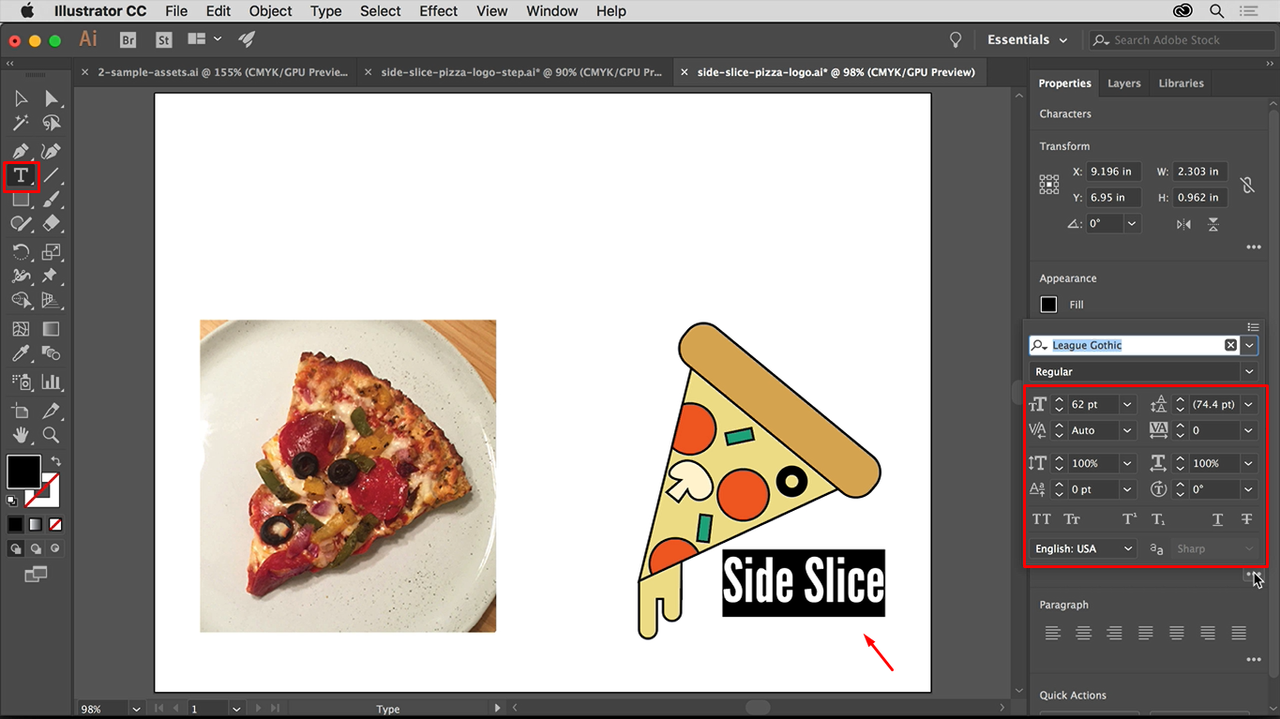Switch to the Libraries panel tab
Image resolution: width=1280 pixels, height=719 pixels.
(x=1181, y=83)
